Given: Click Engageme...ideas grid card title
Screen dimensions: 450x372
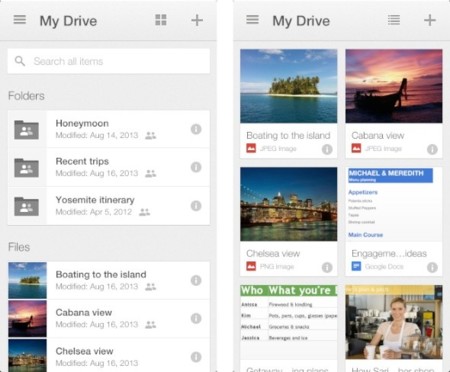Looking at the screenshot, I should point(389,254).
